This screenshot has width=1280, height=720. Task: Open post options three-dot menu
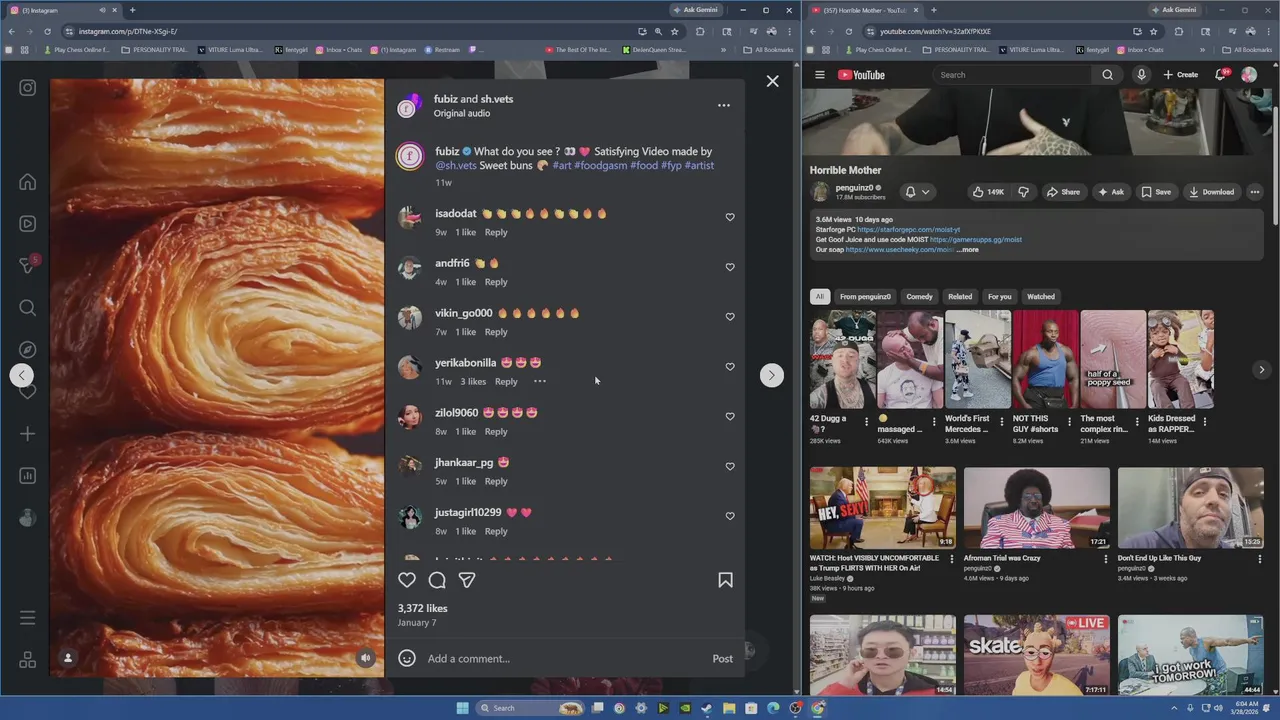click(x=724, y=105)
